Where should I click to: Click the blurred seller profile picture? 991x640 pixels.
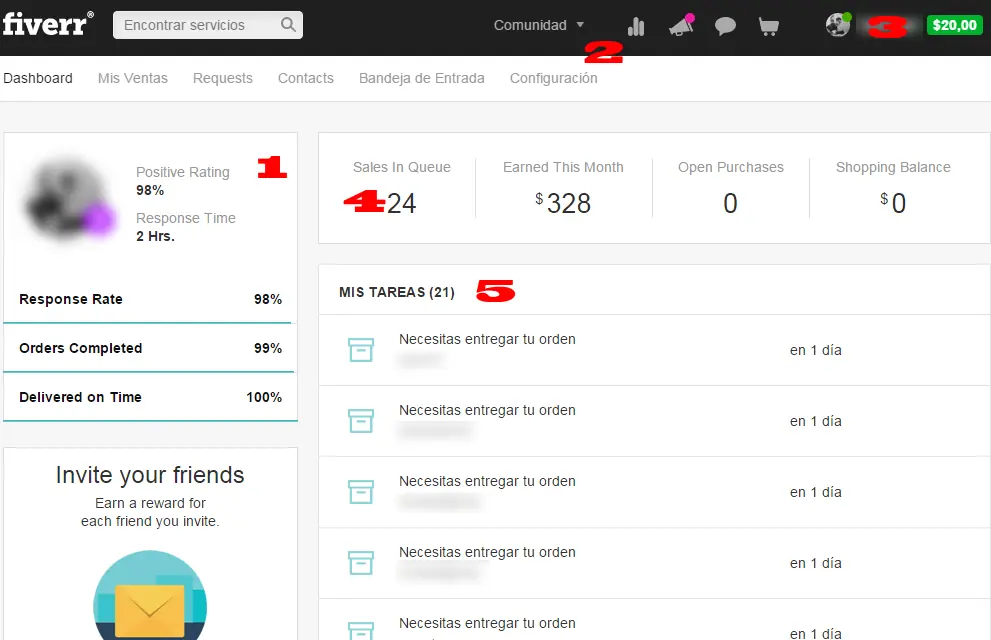(68, 200)
